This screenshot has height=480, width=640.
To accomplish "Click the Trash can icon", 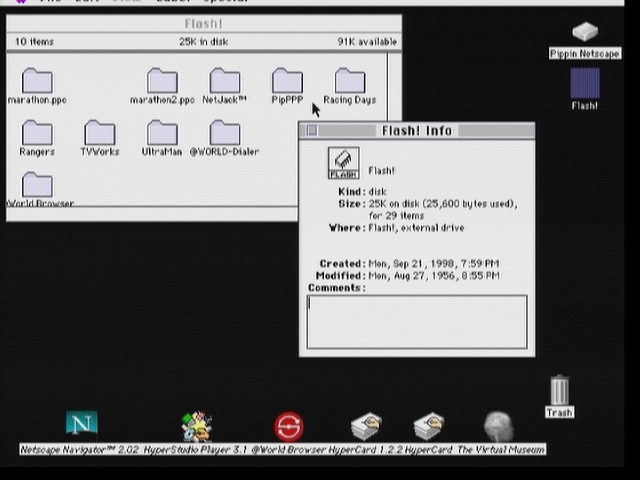I will [560, 390].
